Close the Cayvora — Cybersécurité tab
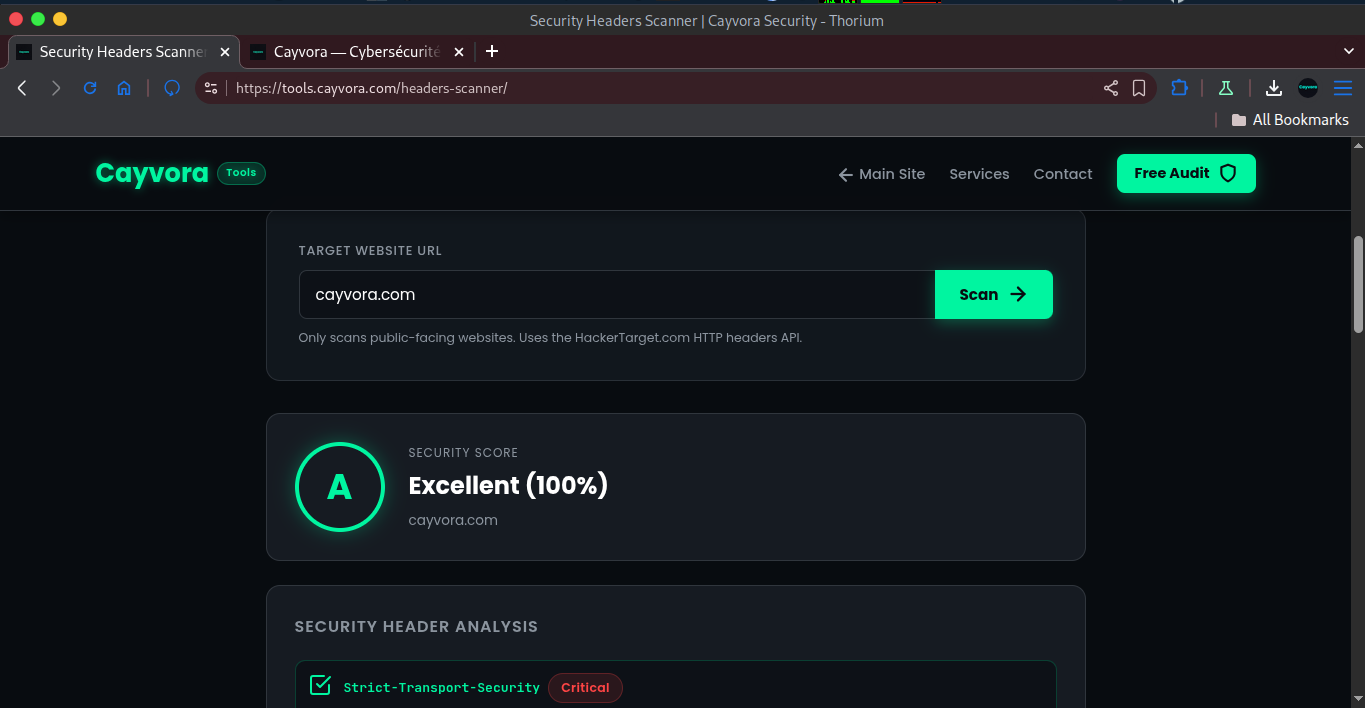 click(458, 52)
